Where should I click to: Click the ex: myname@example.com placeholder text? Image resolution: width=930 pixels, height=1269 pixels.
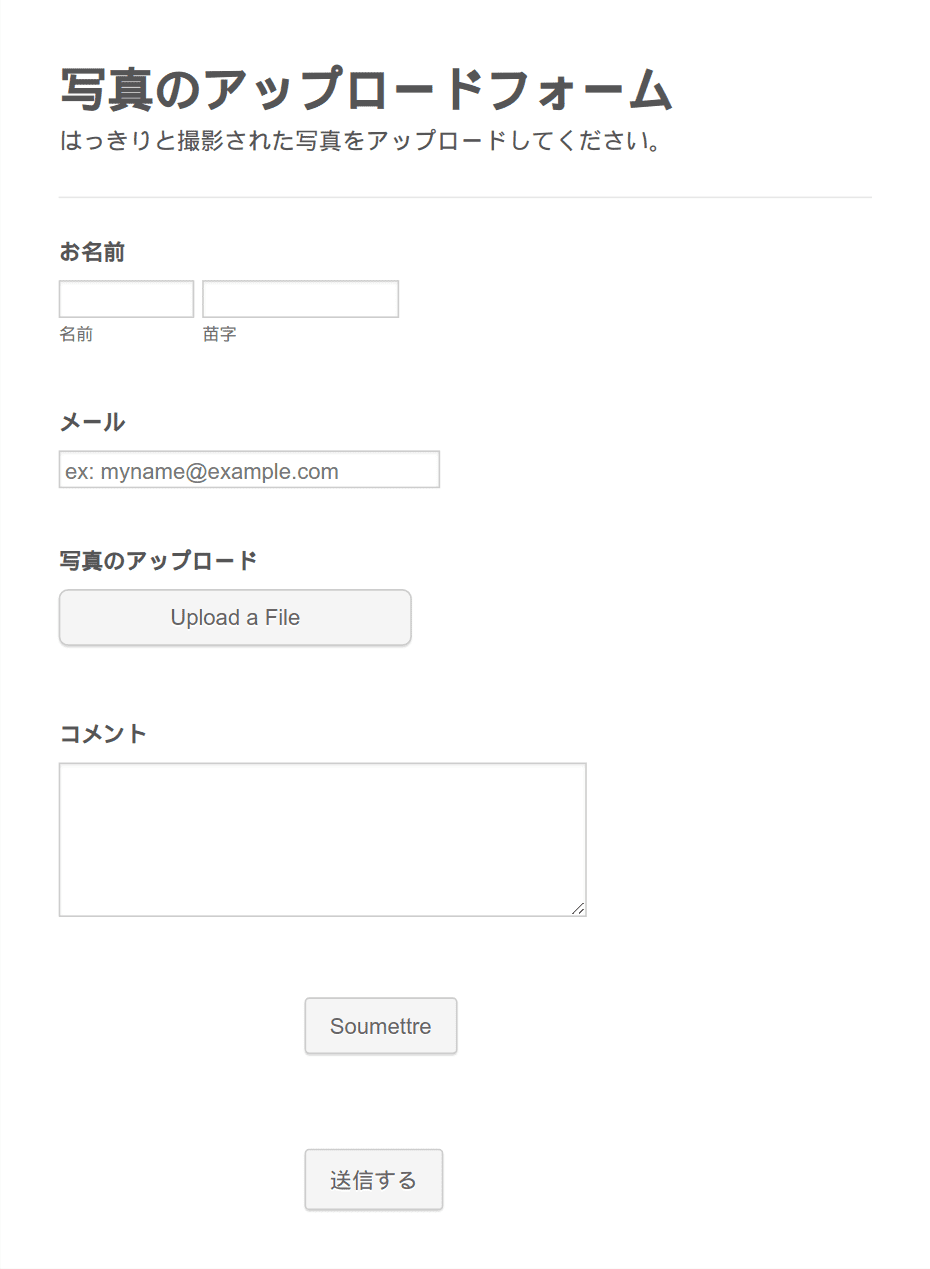(202, 472)
